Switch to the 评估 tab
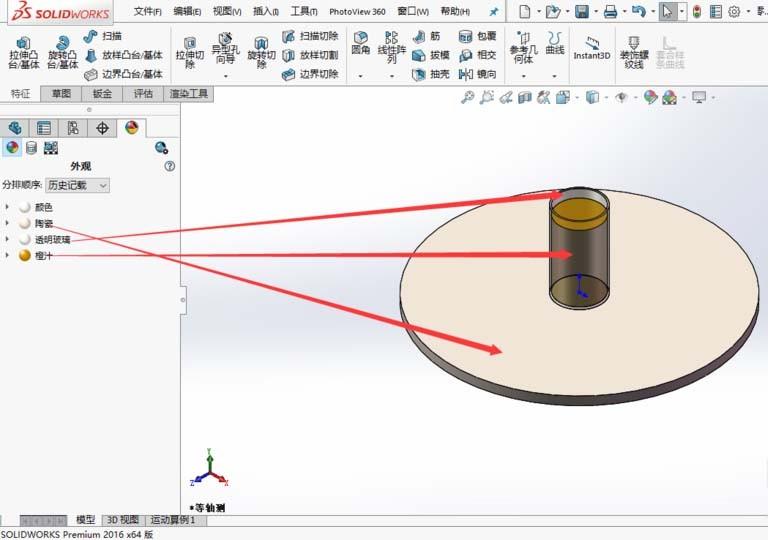This screenshot has height=540, width=768. [x=143, y=94]
